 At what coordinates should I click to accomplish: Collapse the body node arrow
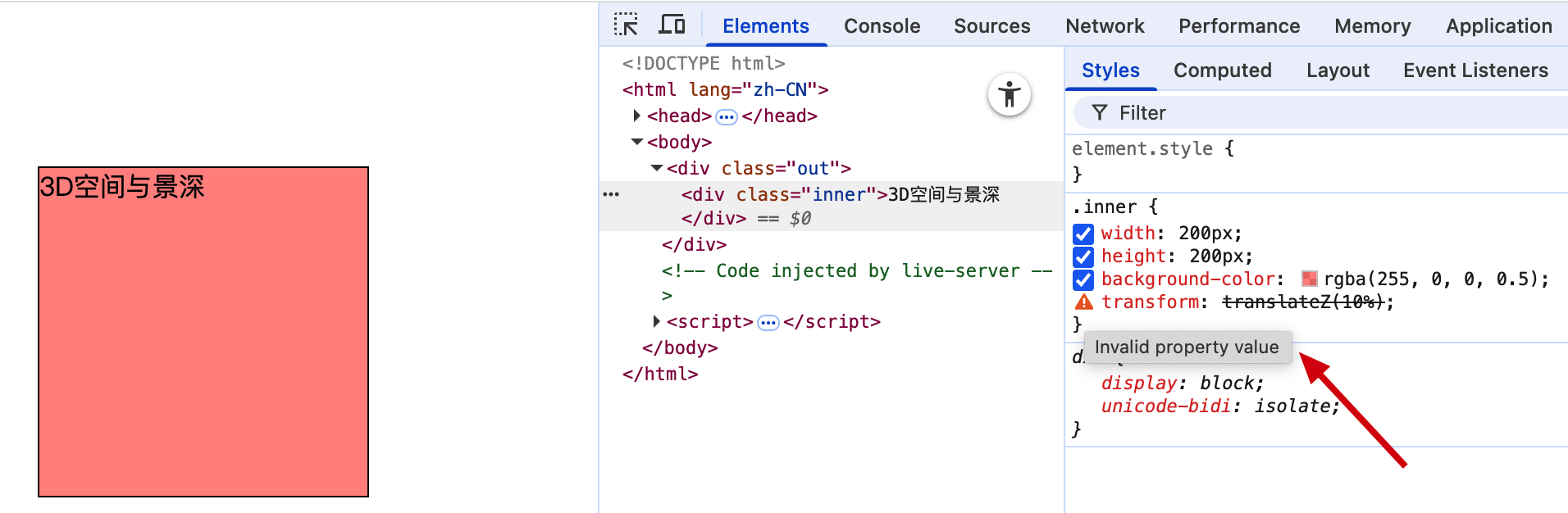pos(637,142)
